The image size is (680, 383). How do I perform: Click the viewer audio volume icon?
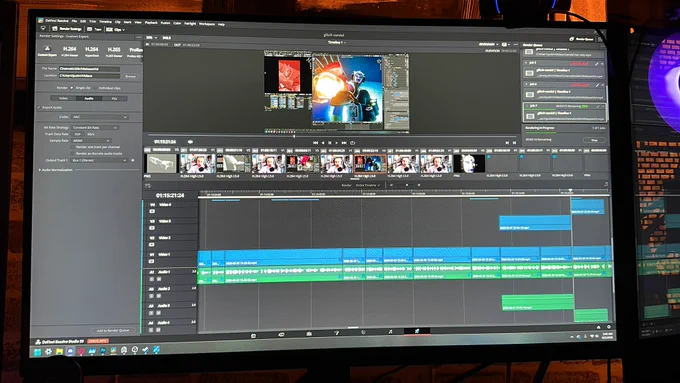190,142
